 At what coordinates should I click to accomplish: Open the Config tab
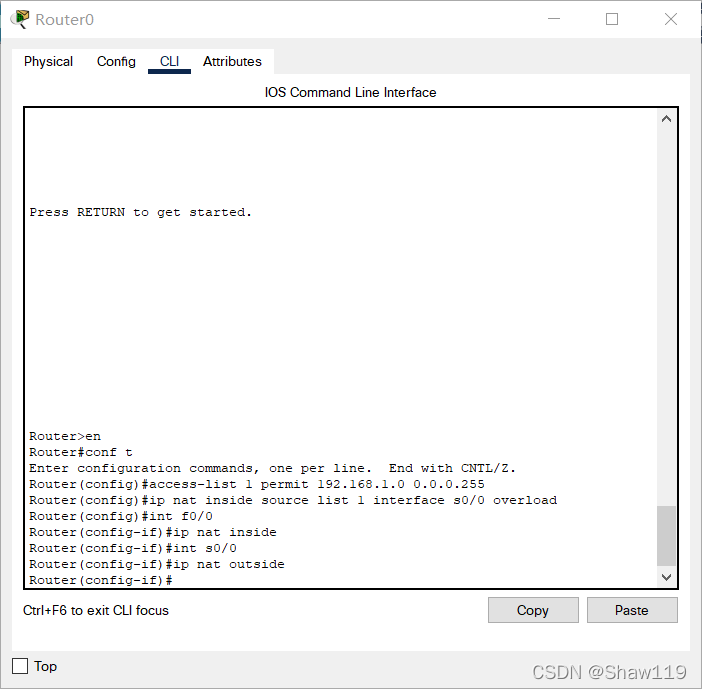pyautogui.click(x=116, y=61)
